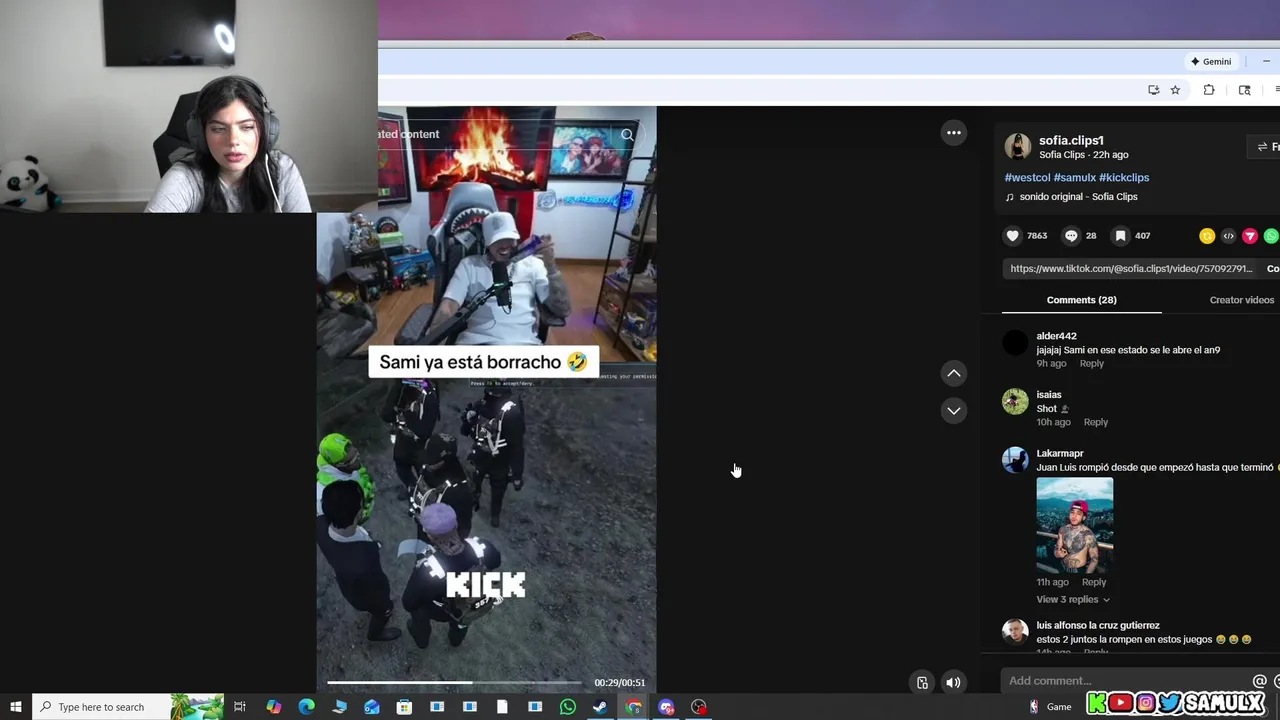The height and width of the screenshot is (720, 1280).
Task: Open Microsoft Edge from taskbar
Action: pos(306,707)
